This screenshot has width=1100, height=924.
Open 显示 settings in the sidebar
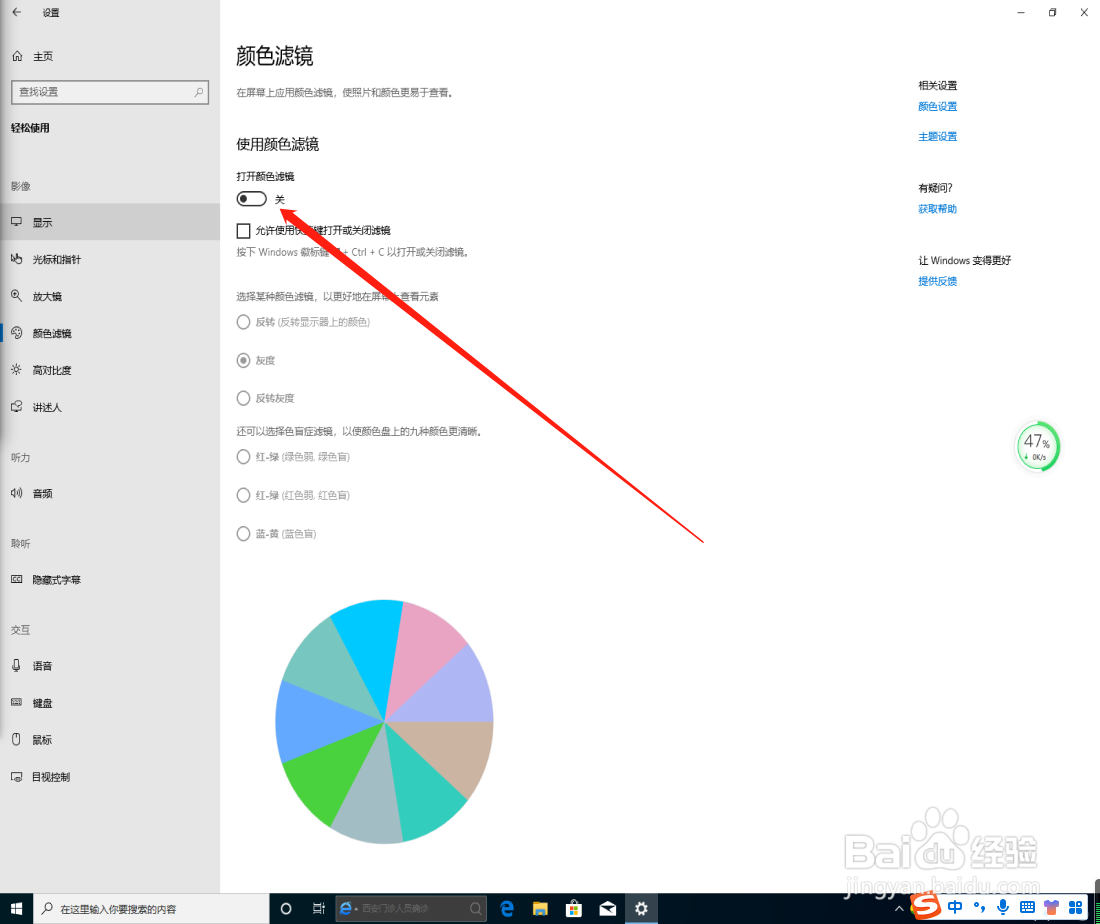(x=45, y=222)
